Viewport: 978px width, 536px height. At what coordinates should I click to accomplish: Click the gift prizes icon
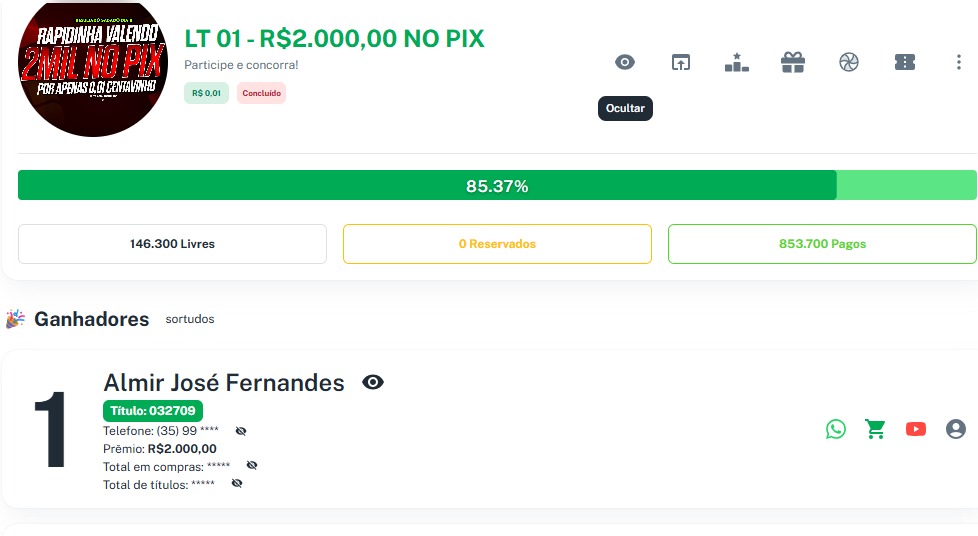(793, 62)
